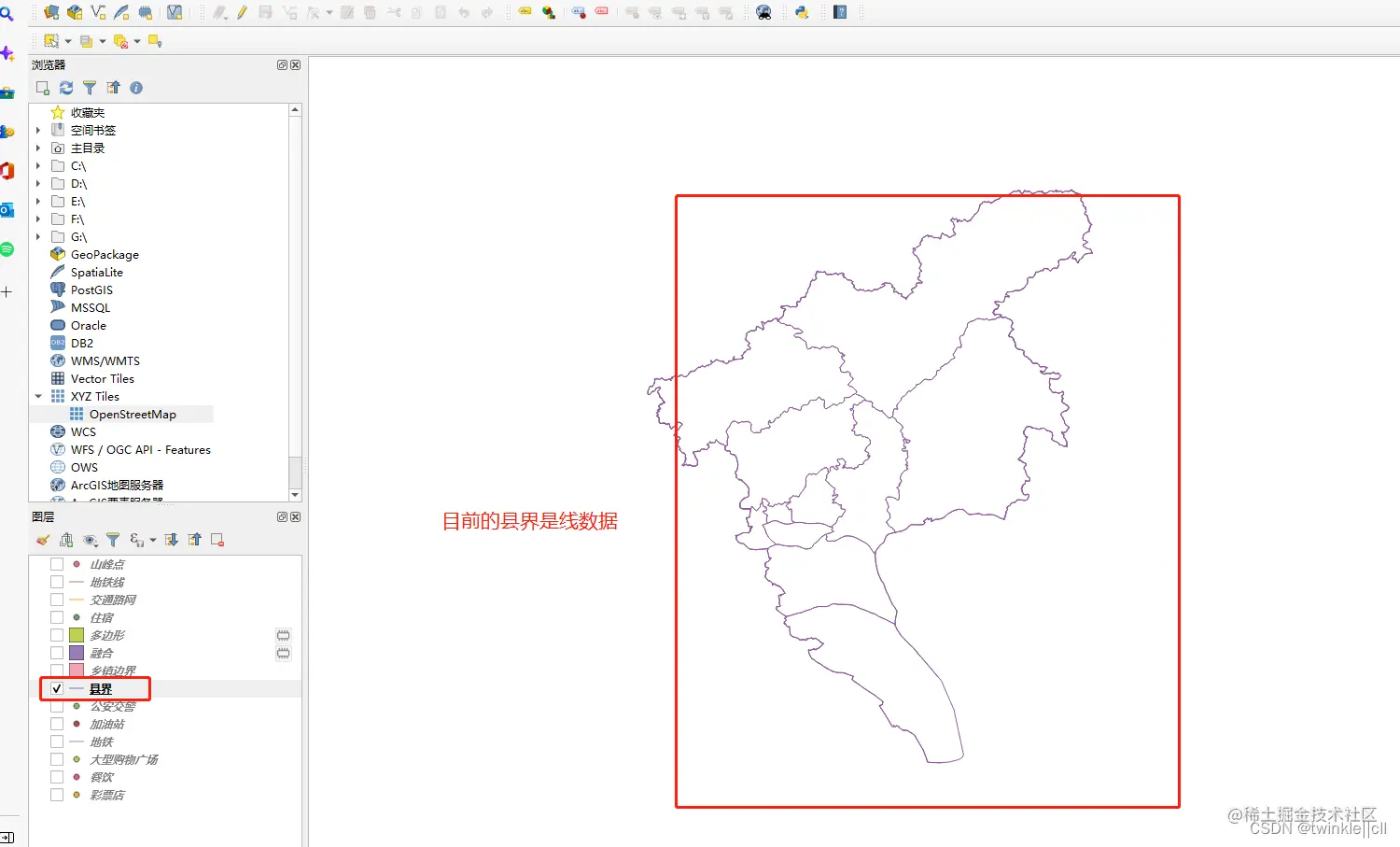
Task: Filter the legend by expression
Action: [136, 540]
